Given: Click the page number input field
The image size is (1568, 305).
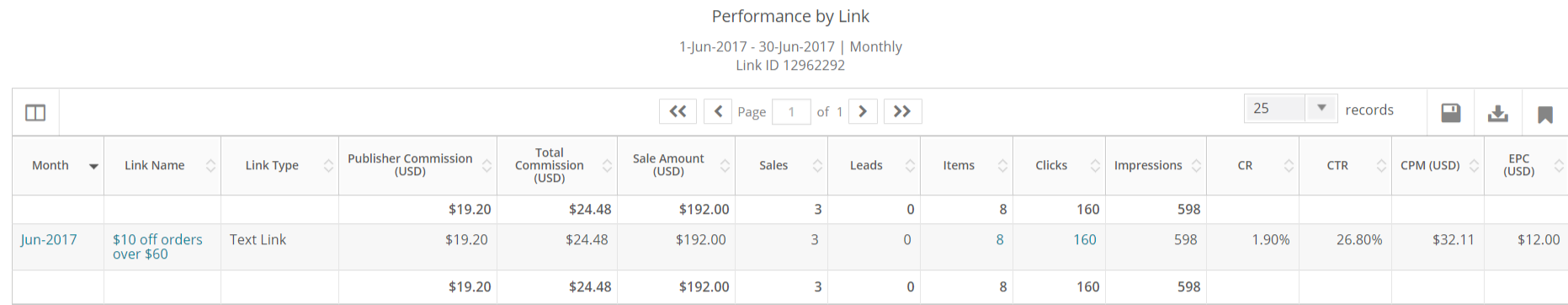Looking at the screenshot, I should pyautogui.click(x=791, y=111).
